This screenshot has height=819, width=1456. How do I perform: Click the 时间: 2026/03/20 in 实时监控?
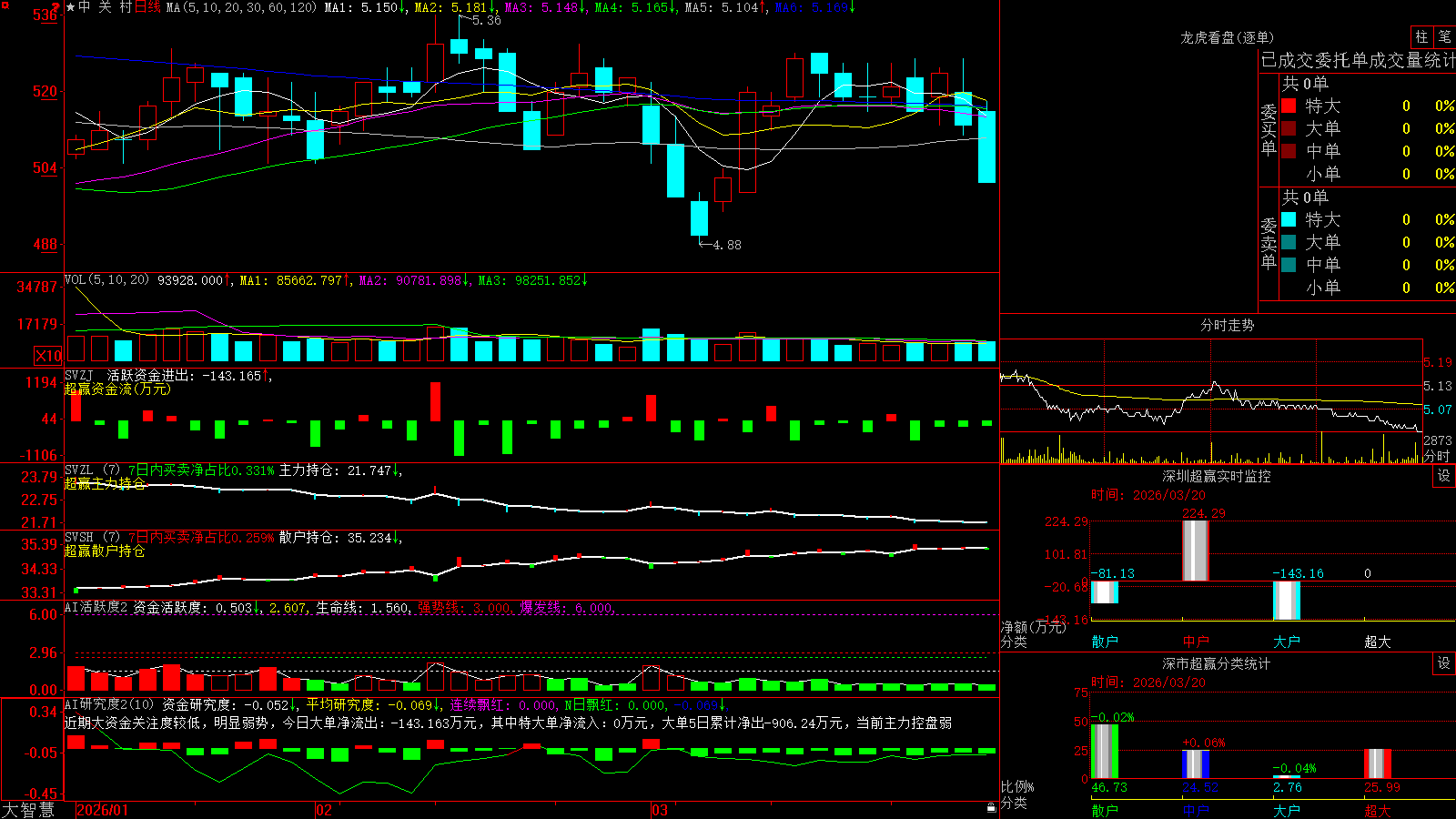(1148, 495)
